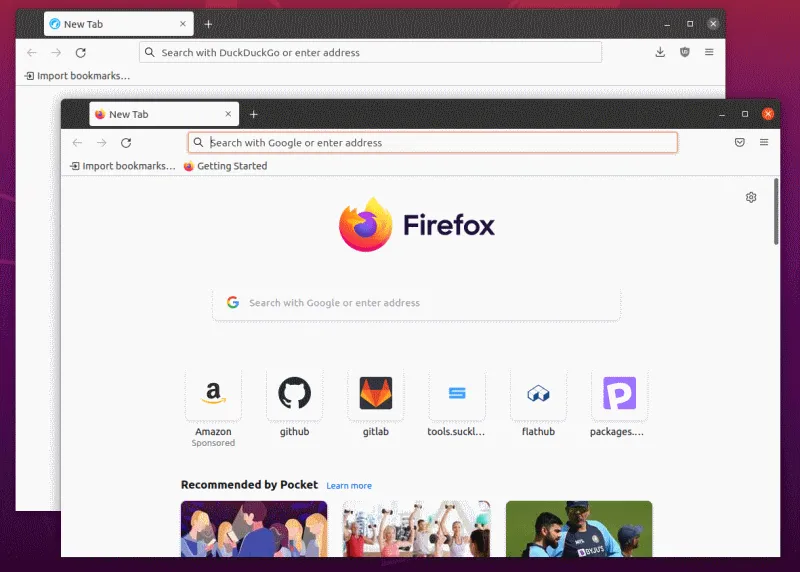This screenshot has width=800, height=572.
Task: Click Google G icon in page search box
Action: pyautogui.click(x=233, y=303)
